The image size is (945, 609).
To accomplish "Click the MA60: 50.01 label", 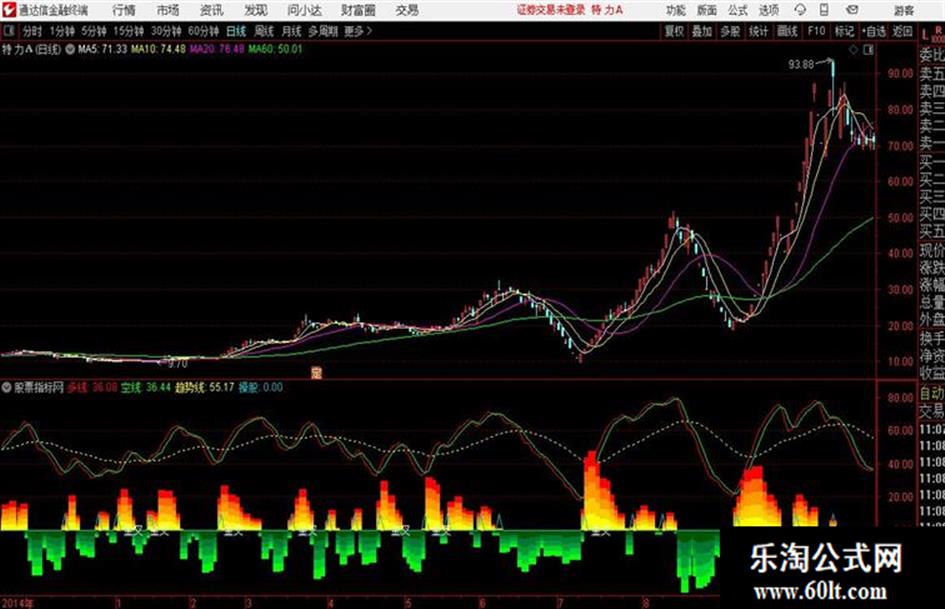I will pyautogui.click(x=275, y=49).
